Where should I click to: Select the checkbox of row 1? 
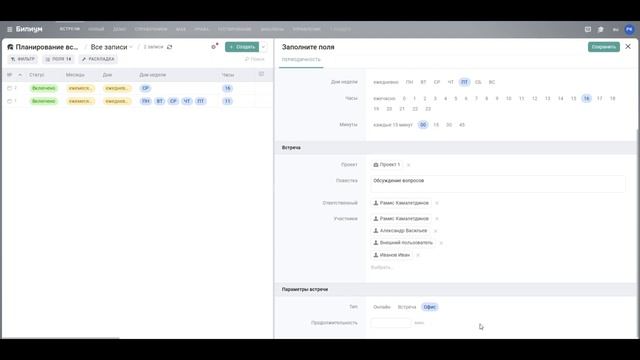(9, 101)
